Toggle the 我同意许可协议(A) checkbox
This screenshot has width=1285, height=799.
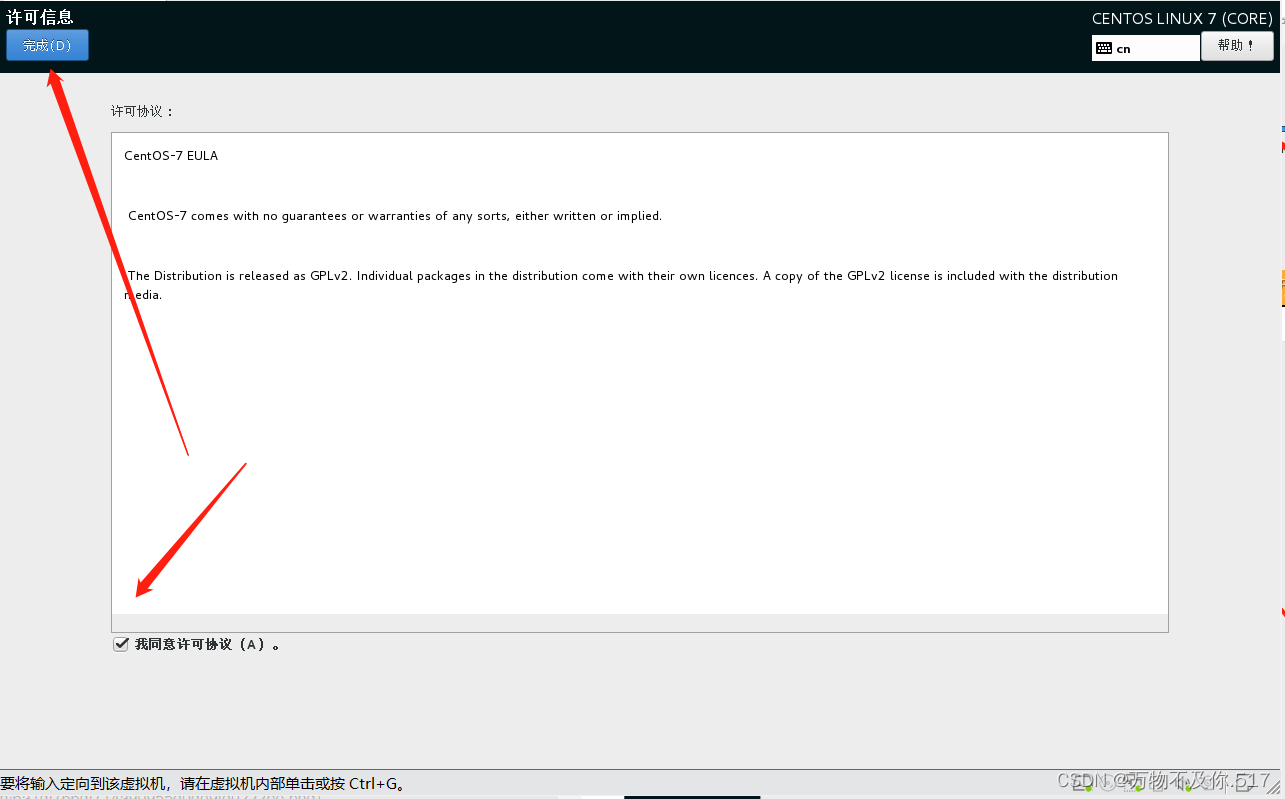pyautogui.click(x=121, y=645)
